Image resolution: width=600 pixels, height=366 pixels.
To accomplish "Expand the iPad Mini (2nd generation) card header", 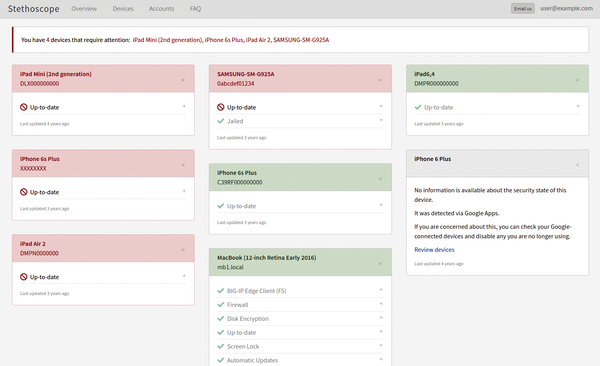I will point(183,80).
